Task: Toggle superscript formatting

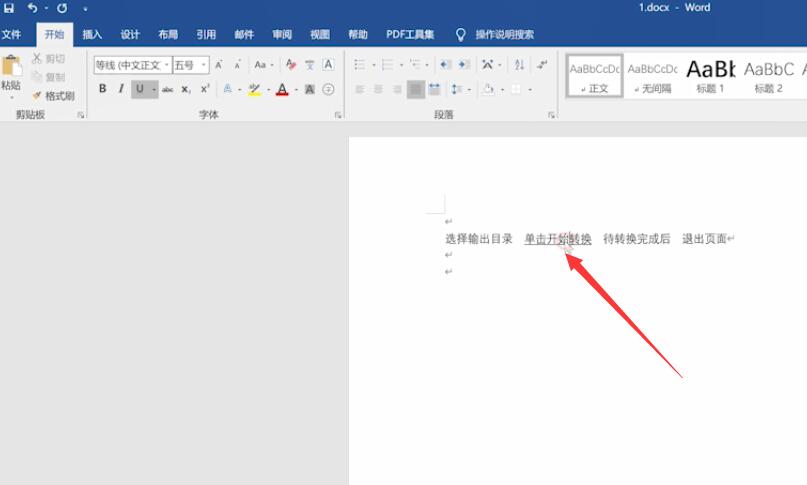Action: [205, 89]
